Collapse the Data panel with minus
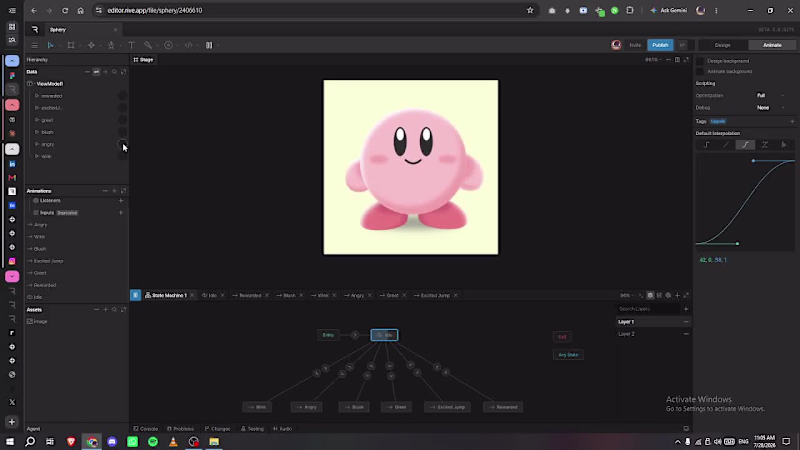This screenshot has height=450, width=800. (x=87, y=72)
